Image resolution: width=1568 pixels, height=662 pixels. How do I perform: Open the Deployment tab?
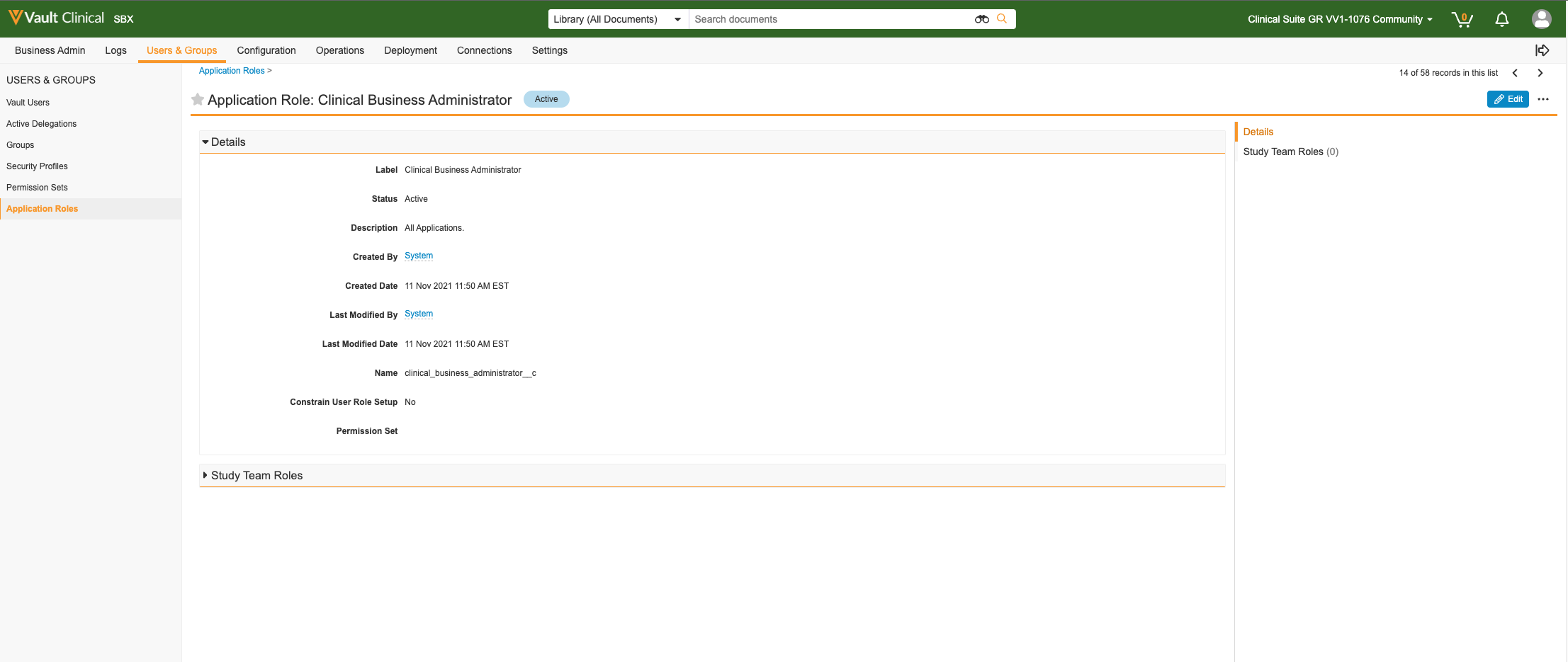[410, 50]
